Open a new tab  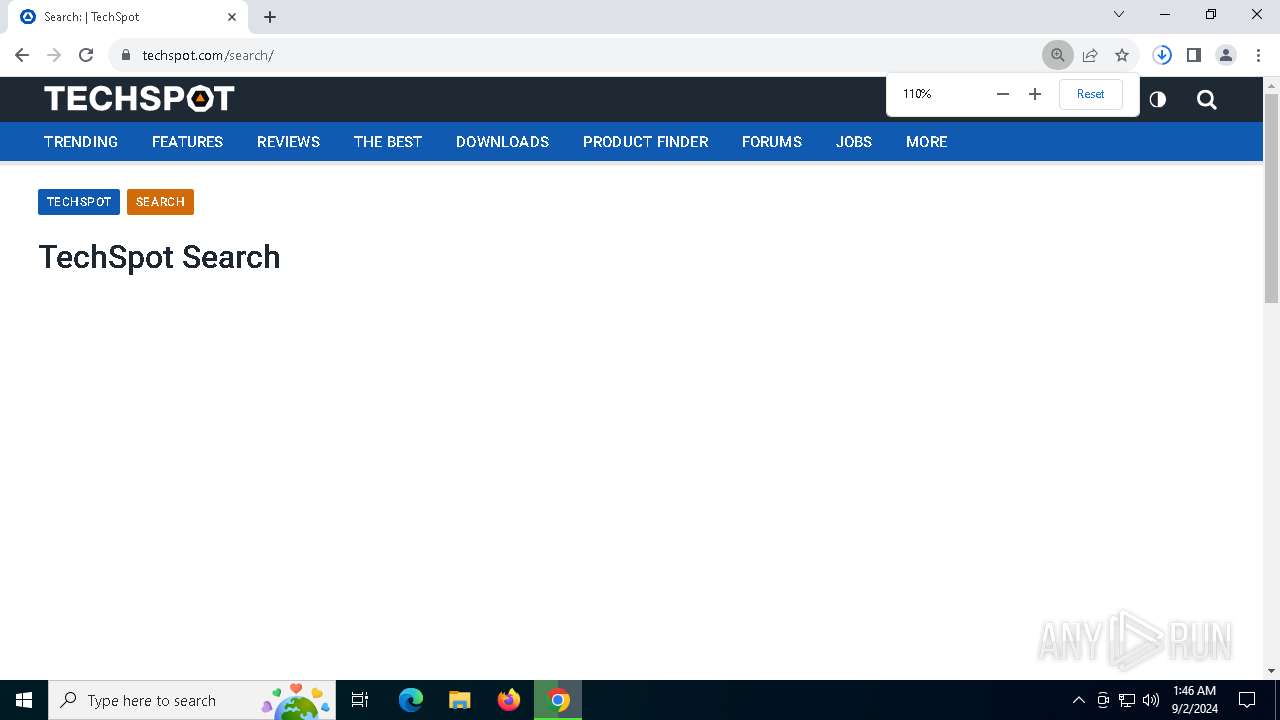(x=270, y=17)
